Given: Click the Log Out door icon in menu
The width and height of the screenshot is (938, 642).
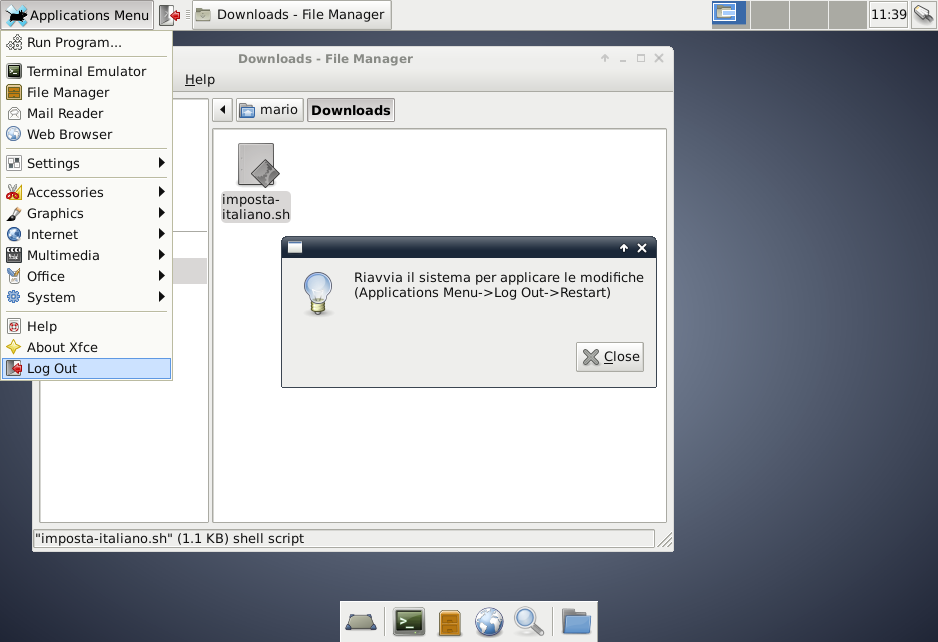Looking at the screenshot, I should point(14,369).
